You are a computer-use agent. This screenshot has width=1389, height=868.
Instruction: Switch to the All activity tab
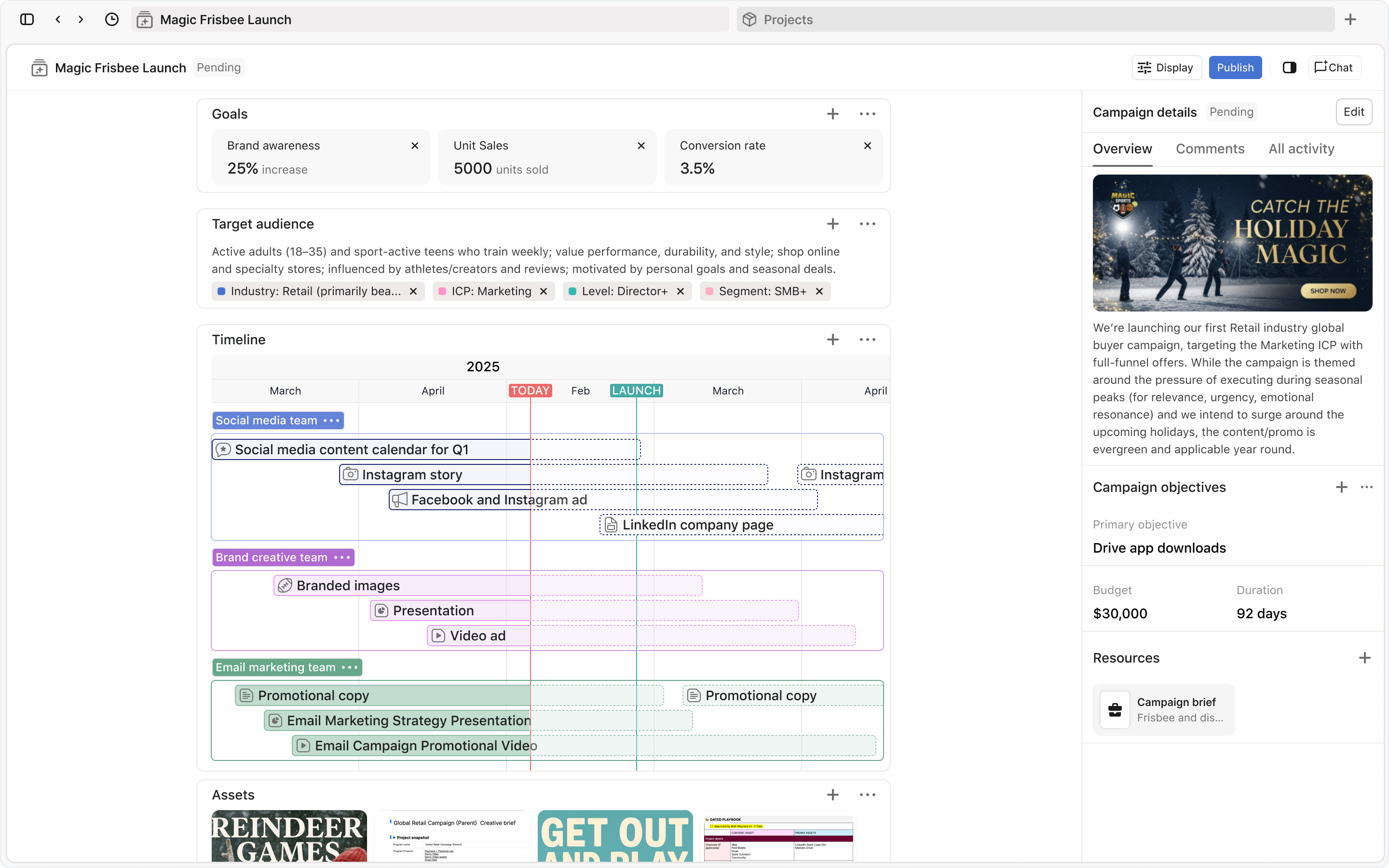click(x=1301, y=149)
